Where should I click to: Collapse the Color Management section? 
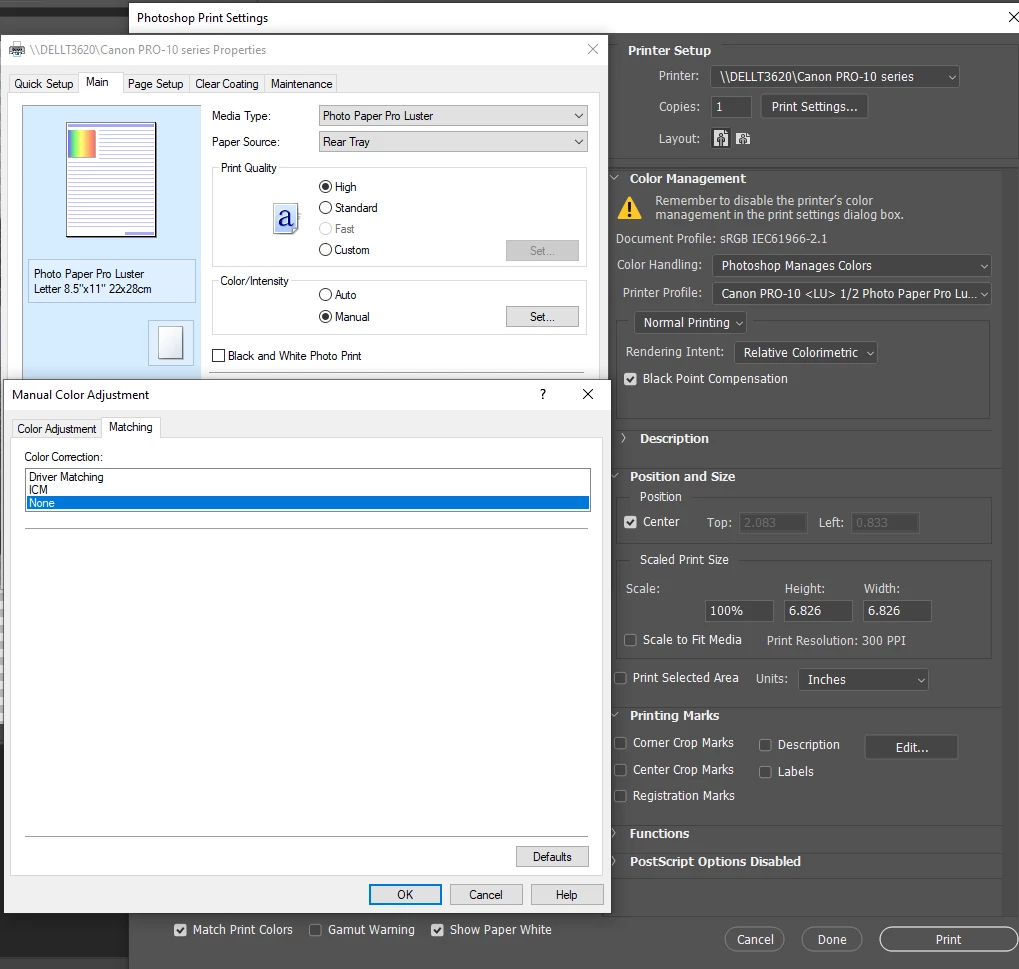click(x=615, y=177)
